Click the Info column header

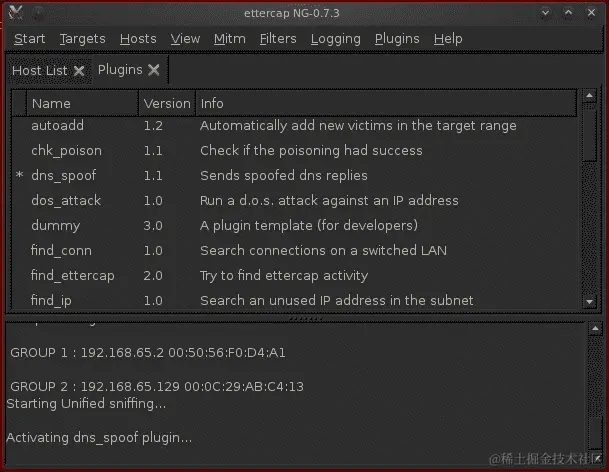pos(386,103)
